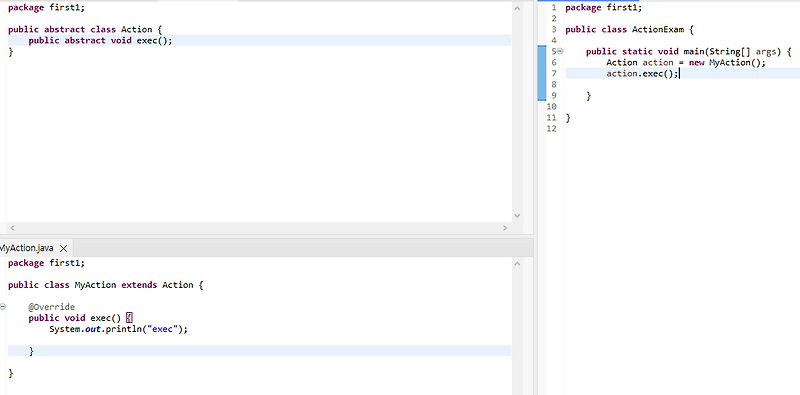This screenshot has height=395, width=800.
Task: Collapse the main method fold marker
Action: [x=560, y=51]
